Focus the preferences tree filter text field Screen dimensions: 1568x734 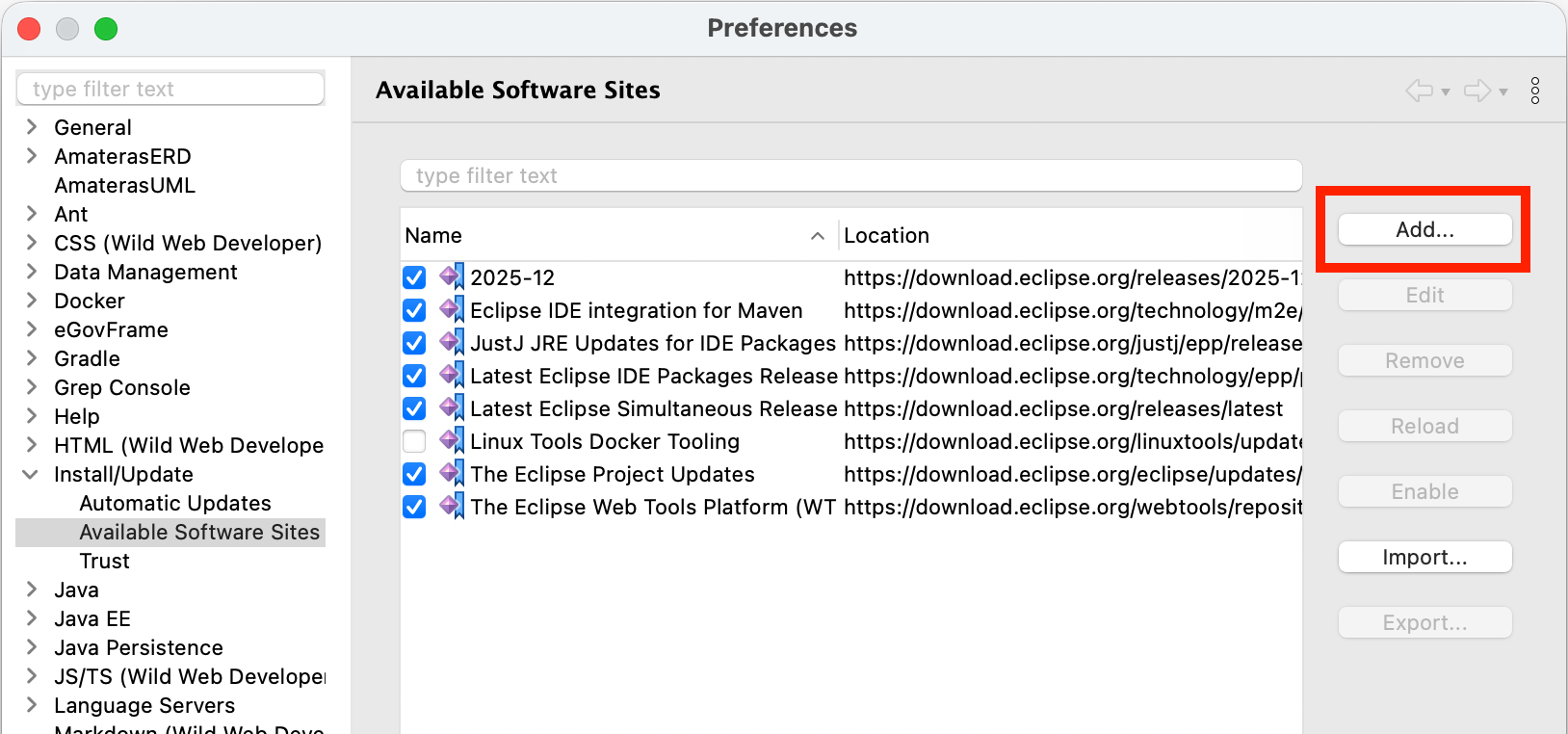170,89
